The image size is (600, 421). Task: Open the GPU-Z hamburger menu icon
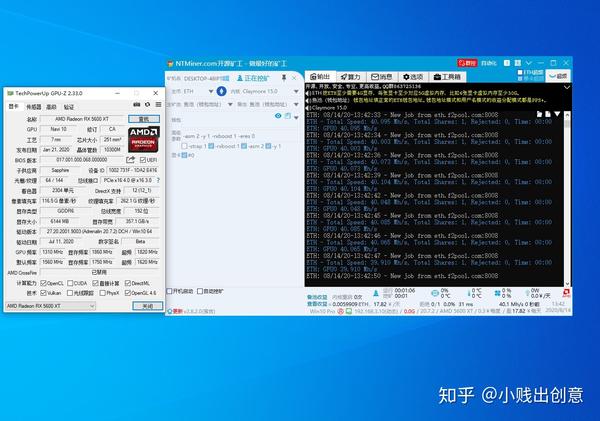tap(158, 104)
